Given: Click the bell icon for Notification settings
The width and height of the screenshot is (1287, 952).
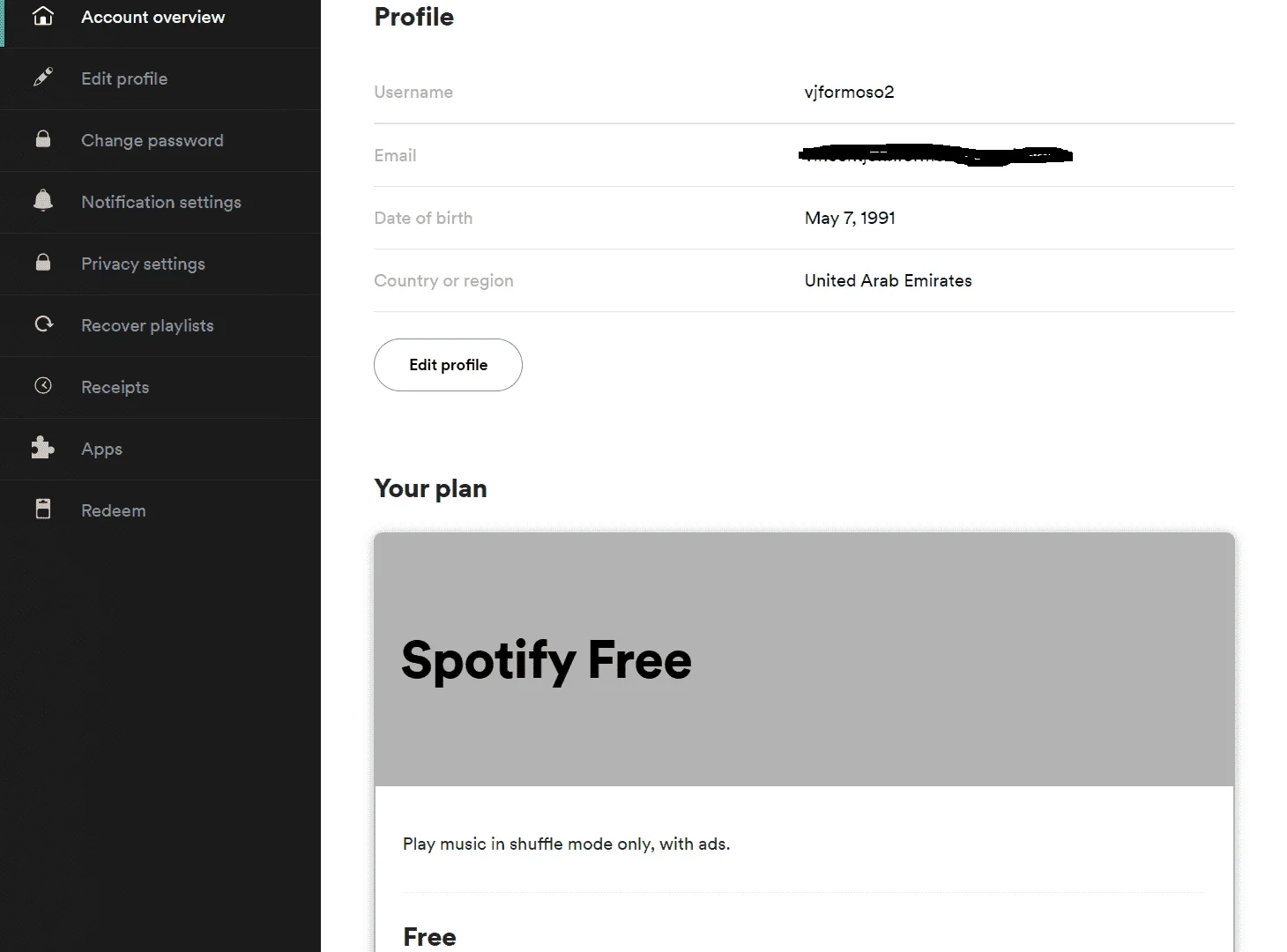Looking at the screenshot, I should coord(43,200).
